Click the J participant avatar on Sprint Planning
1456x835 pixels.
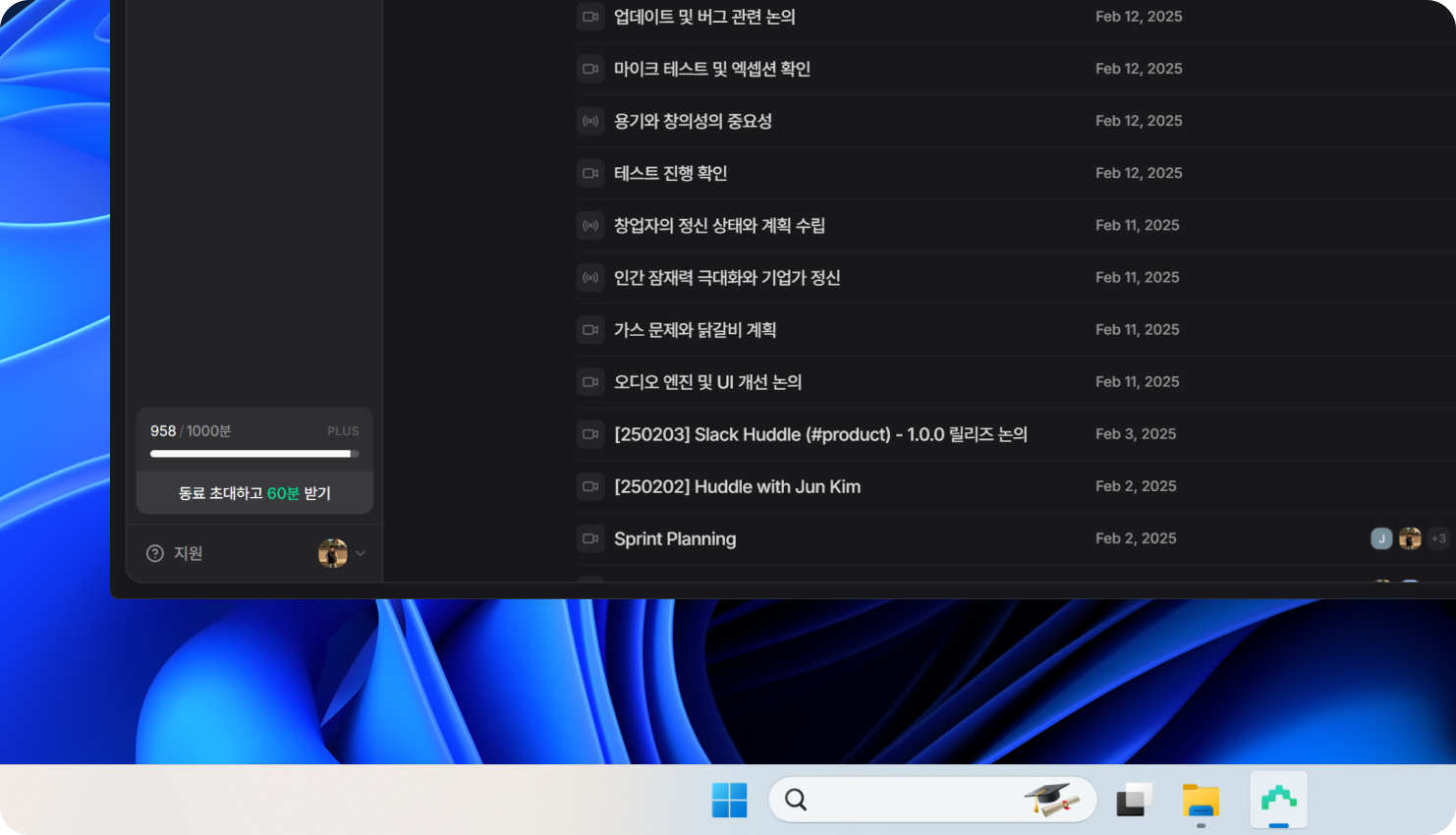[x=1381, y=538]
